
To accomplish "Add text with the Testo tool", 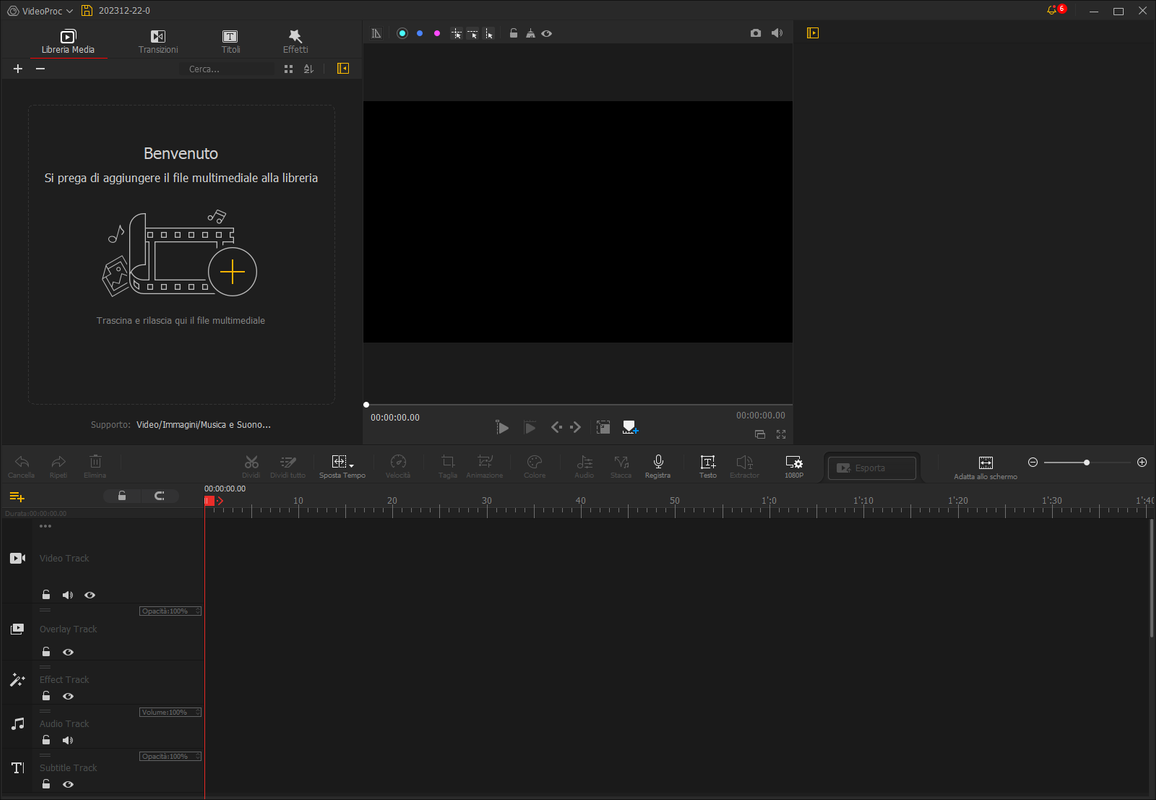I will tap(708, 467).
